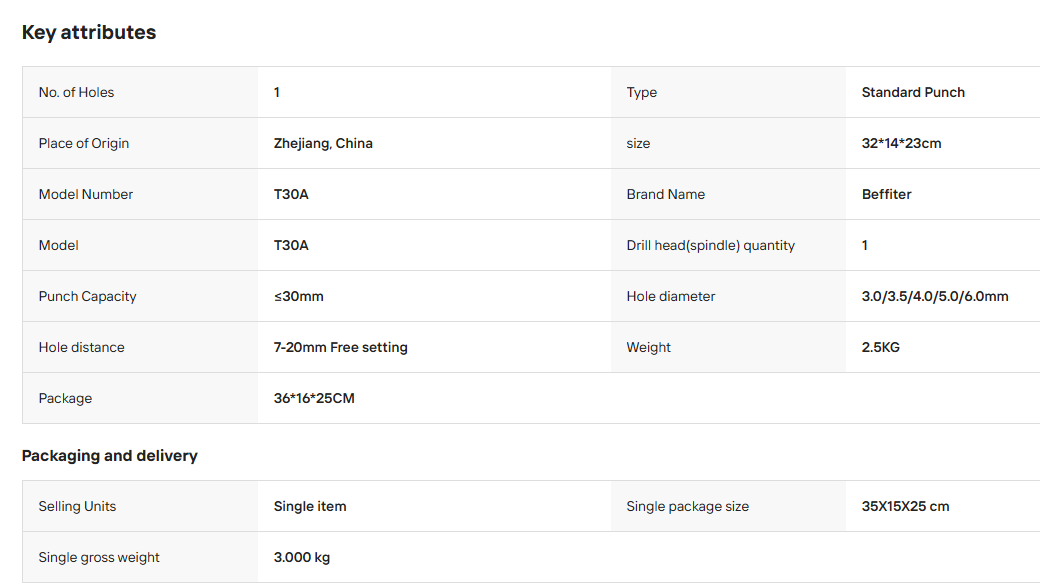Select the '32*14*23cm' size value
The height and width of the screenshot is (587, 1040).
click(901, 143)
